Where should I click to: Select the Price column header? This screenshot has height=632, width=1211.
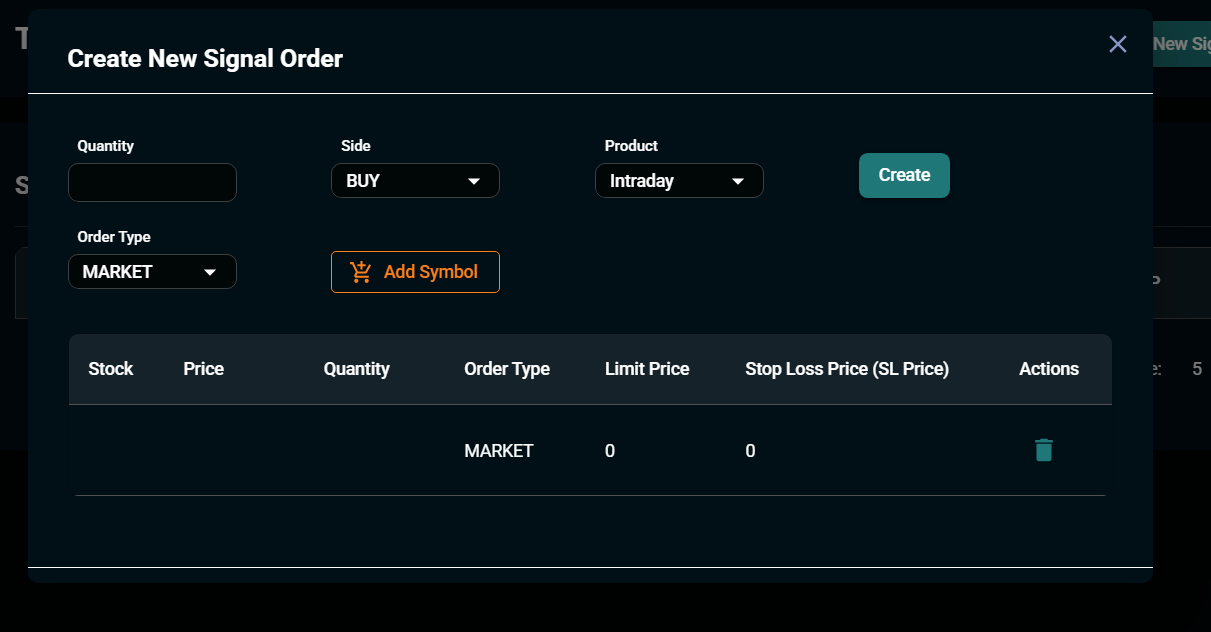coord(203,368)
